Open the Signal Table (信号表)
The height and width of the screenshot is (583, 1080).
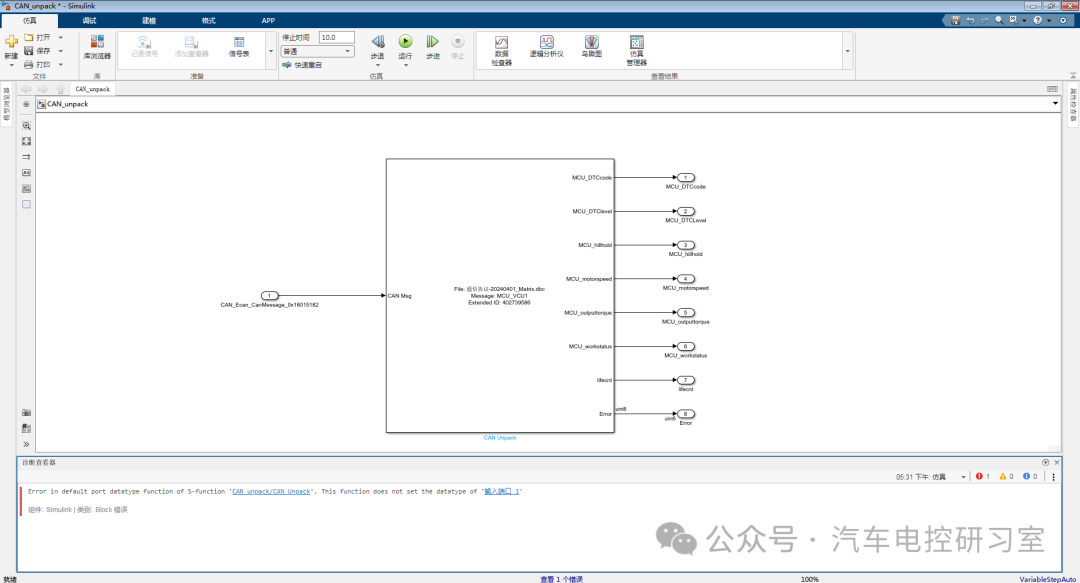click(239, 46)
